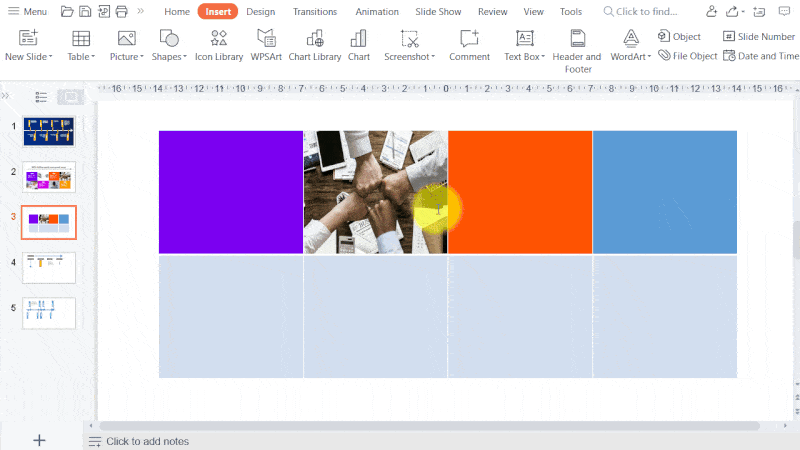Select the orange rectangle on slide
This screenshot has width=800, height=450.
[x=520, y=192]
